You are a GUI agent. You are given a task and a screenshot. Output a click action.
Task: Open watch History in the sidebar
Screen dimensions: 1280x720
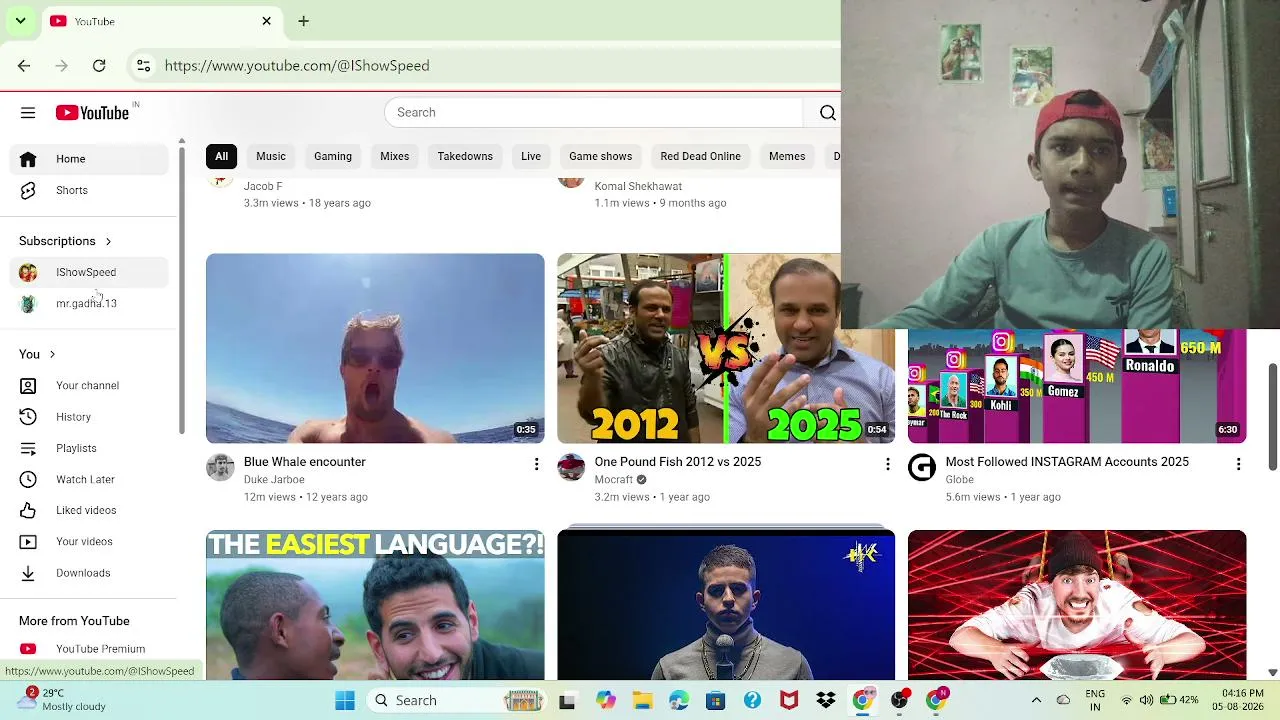(x=90, y=417)
